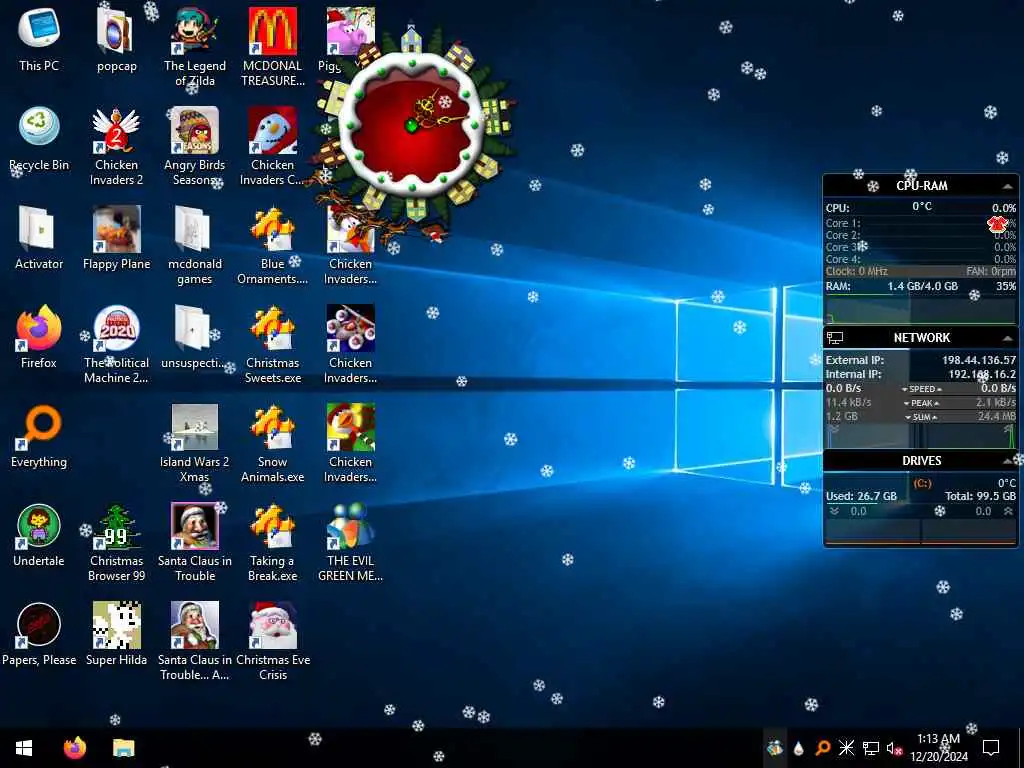Select the Snow Animals.exe icon
This screenshot has height=768, width=1024.
pos(272,443)
